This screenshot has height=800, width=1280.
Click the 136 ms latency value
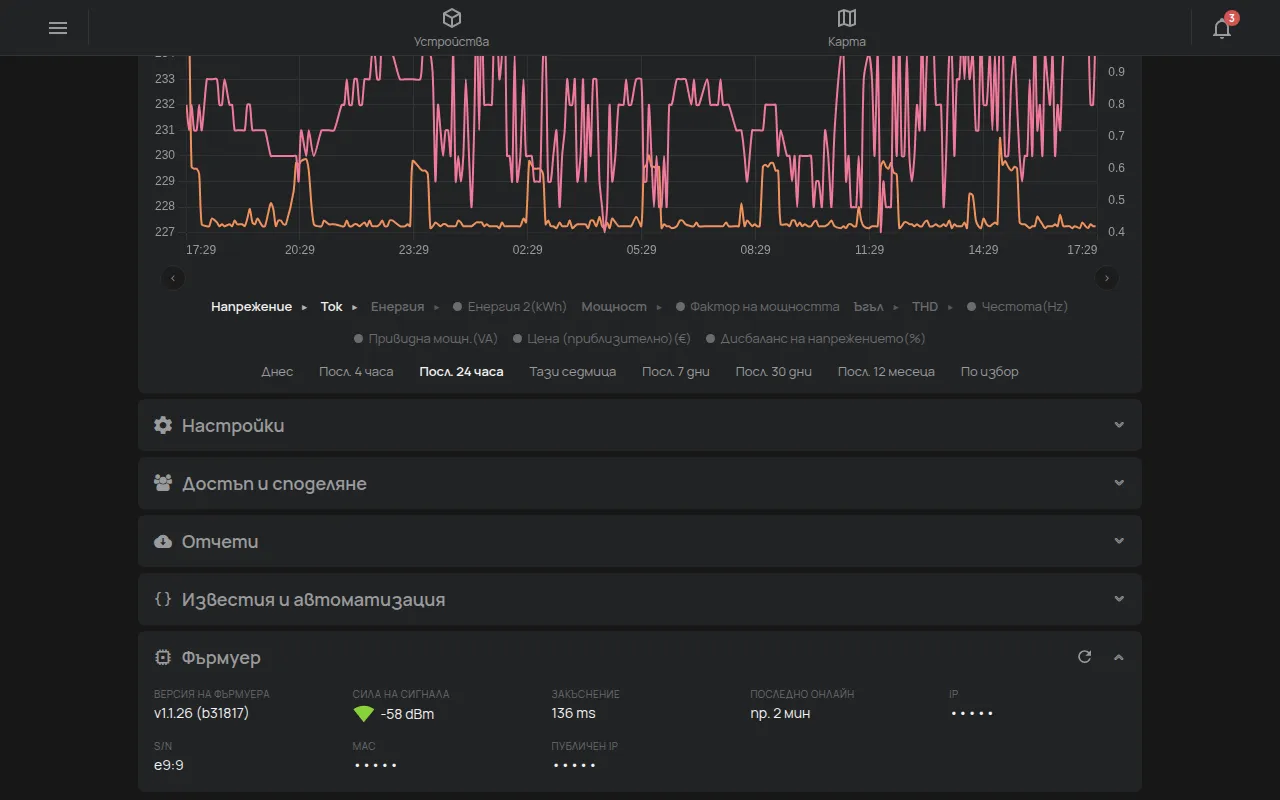[573, 714]
